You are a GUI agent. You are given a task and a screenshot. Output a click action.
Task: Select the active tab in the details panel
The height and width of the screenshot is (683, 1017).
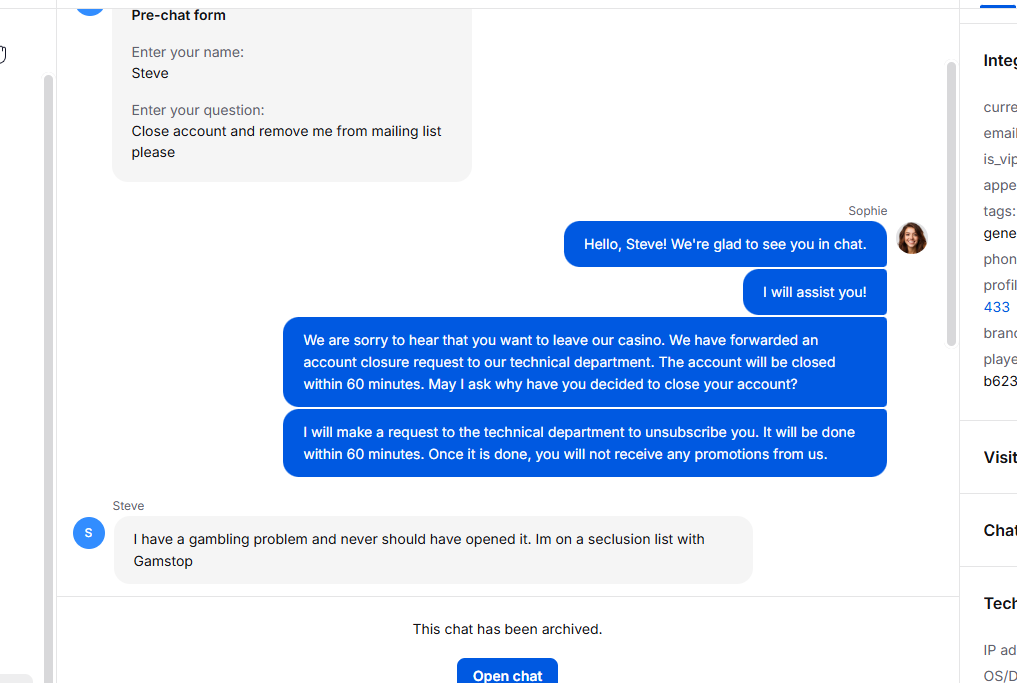(x=997, y=4)
